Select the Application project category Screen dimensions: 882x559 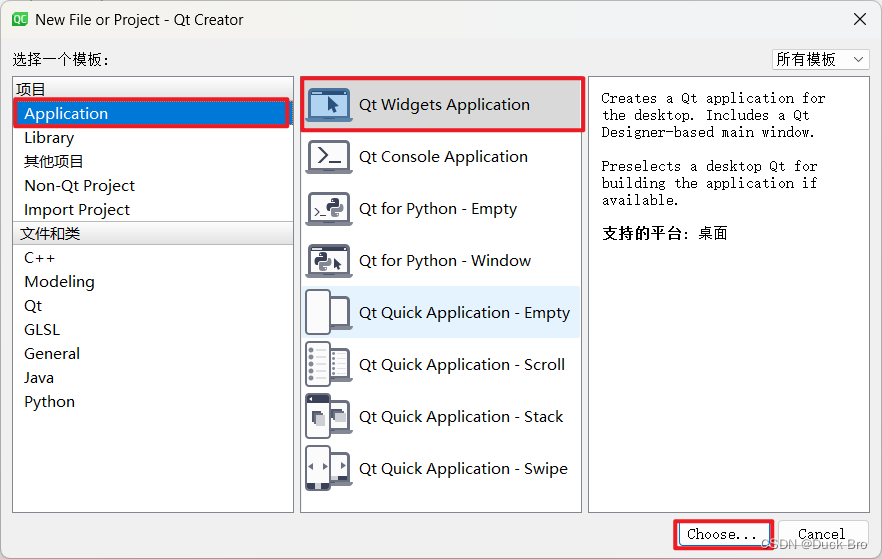point(152,114)
